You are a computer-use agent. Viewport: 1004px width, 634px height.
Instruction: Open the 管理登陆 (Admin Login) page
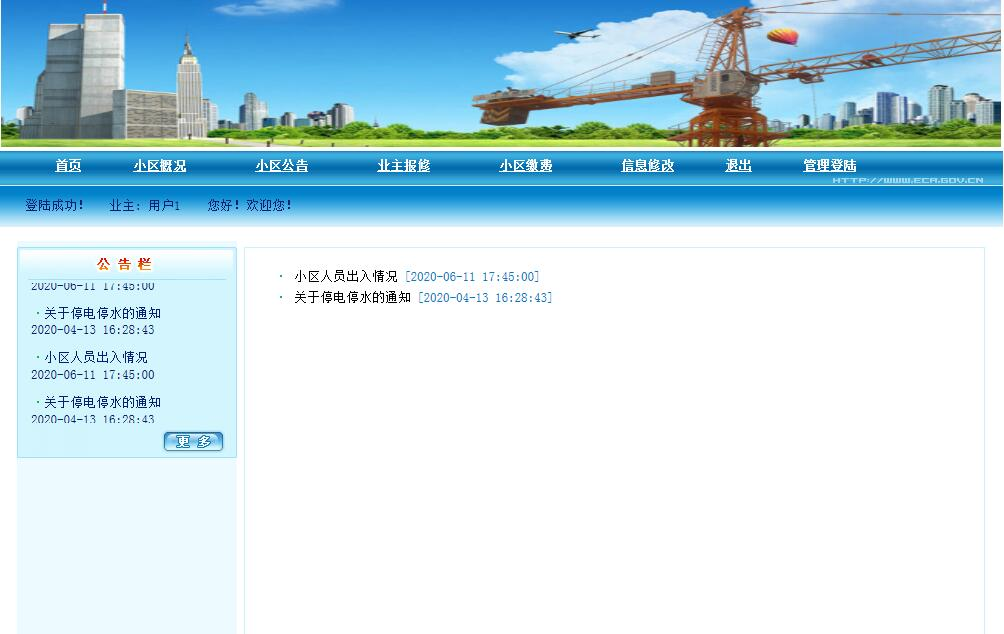coord(828,166)
